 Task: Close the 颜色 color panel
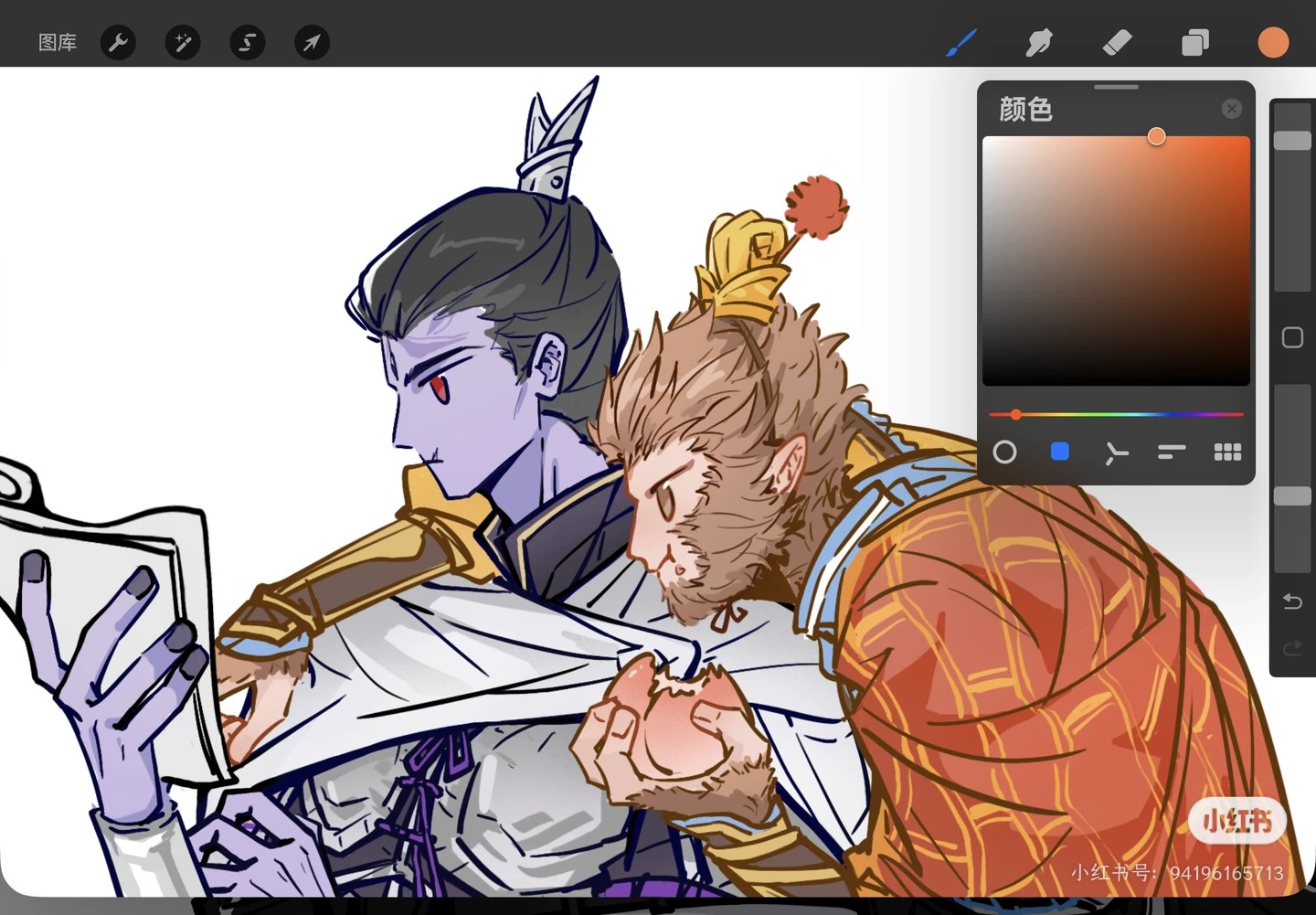click(1232, 109)
